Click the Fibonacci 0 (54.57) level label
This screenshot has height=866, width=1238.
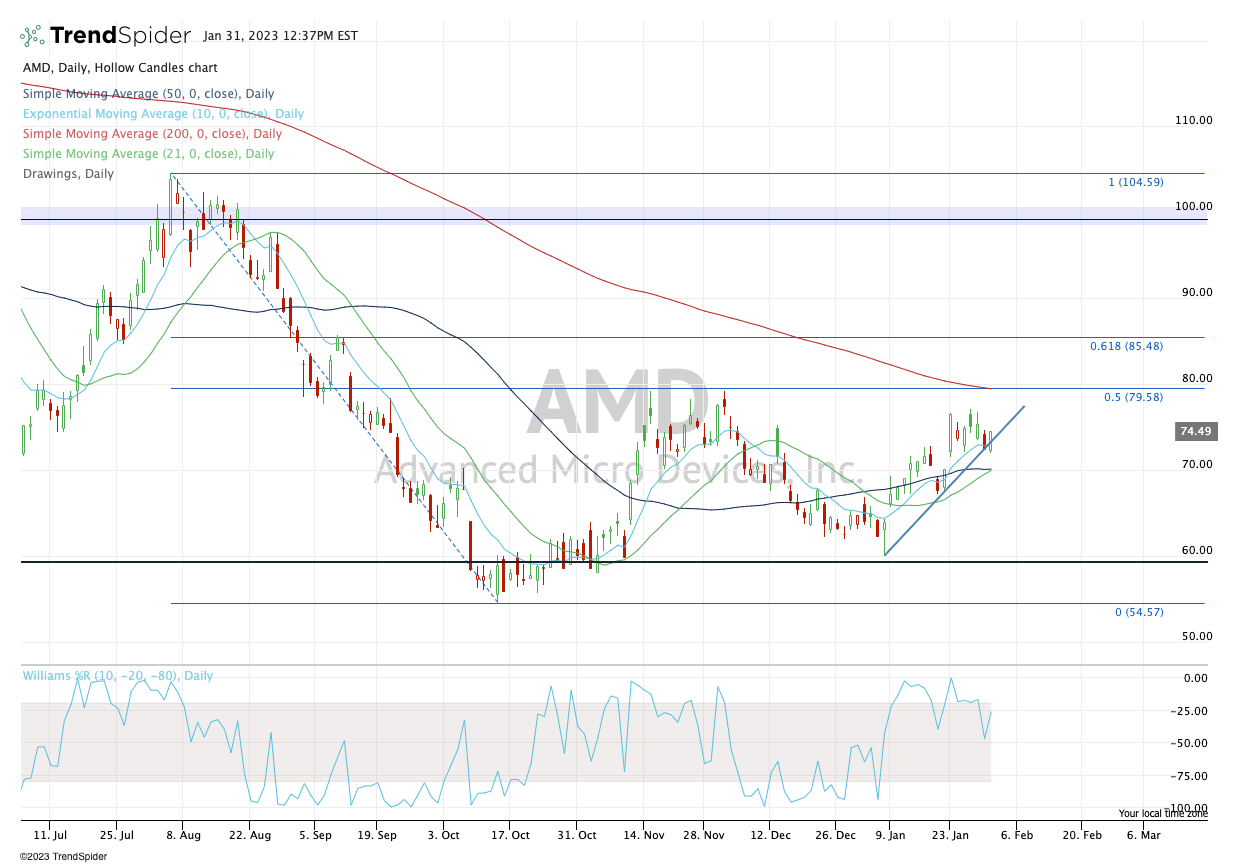coord(1139,612)
